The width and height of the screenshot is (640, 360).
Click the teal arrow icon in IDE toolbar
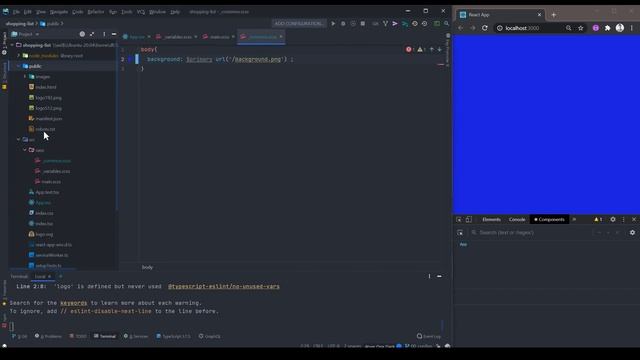pyautogui.click(x=404, y=24)
